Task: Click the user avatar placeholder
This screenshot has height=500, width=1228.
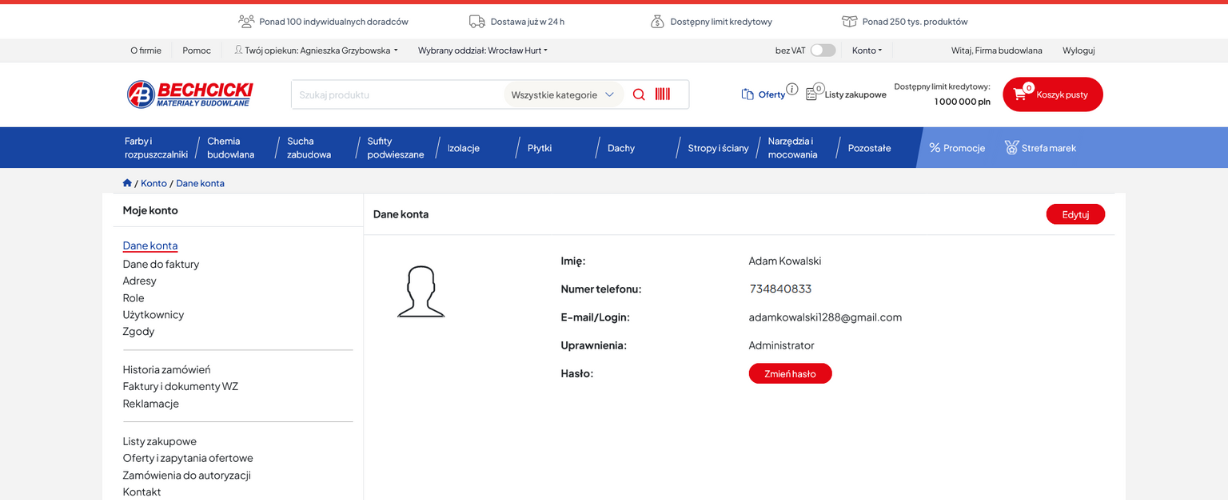Action: [421, 292]
